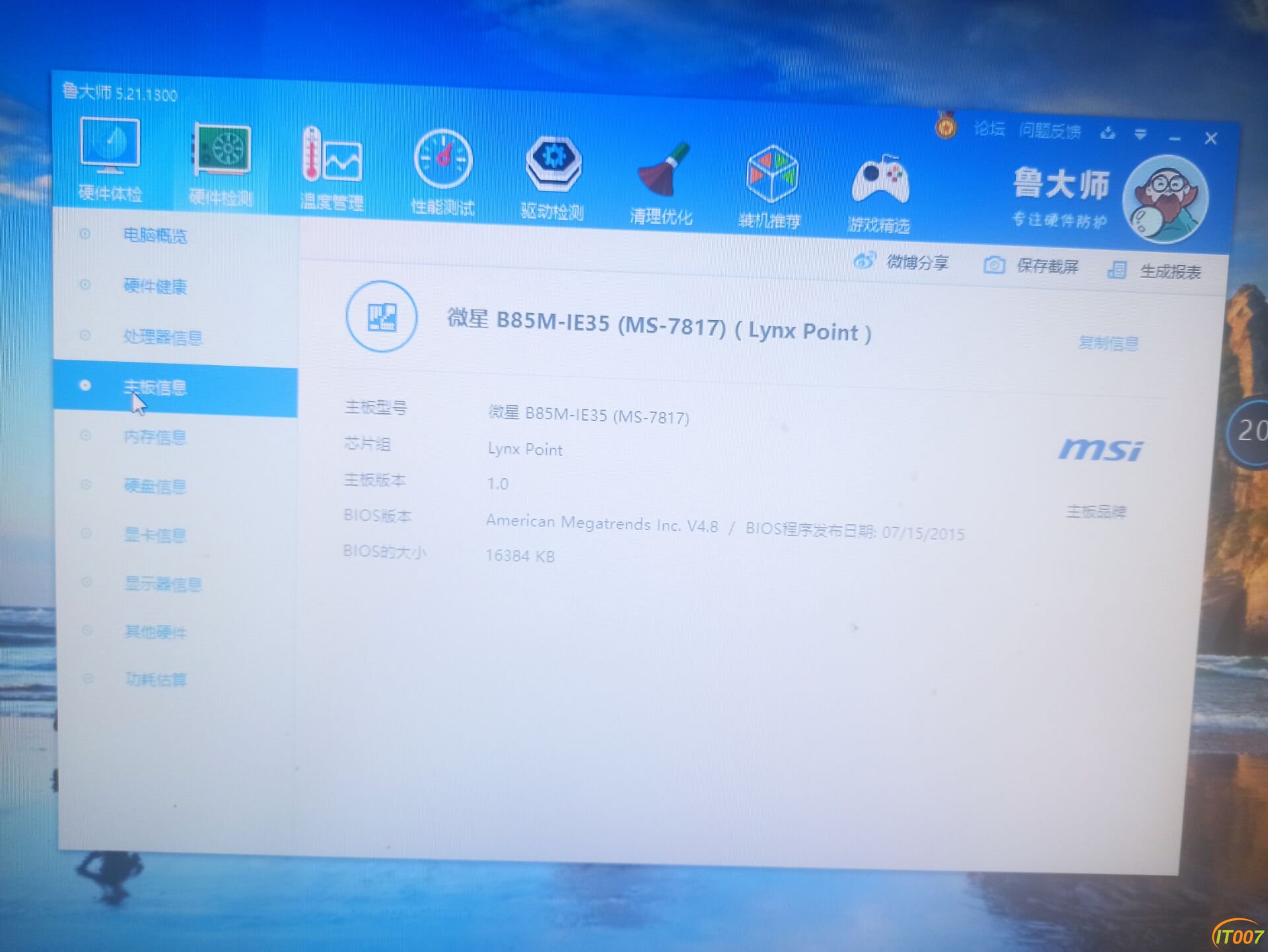Click the medal icon in title bar
The image size is (1268, 952).
tap(946, 124)
